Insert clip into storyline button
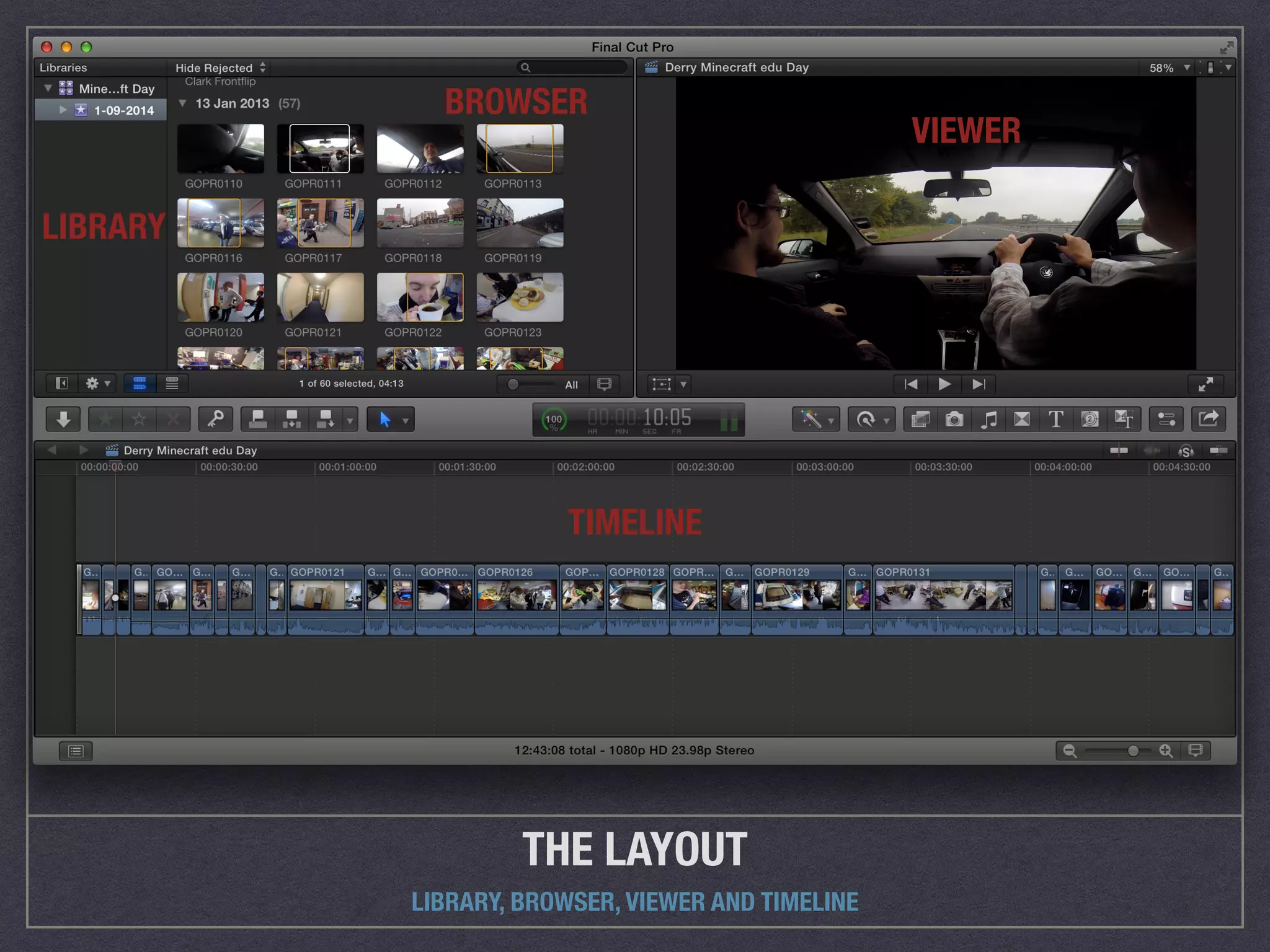 click(291, 420)
